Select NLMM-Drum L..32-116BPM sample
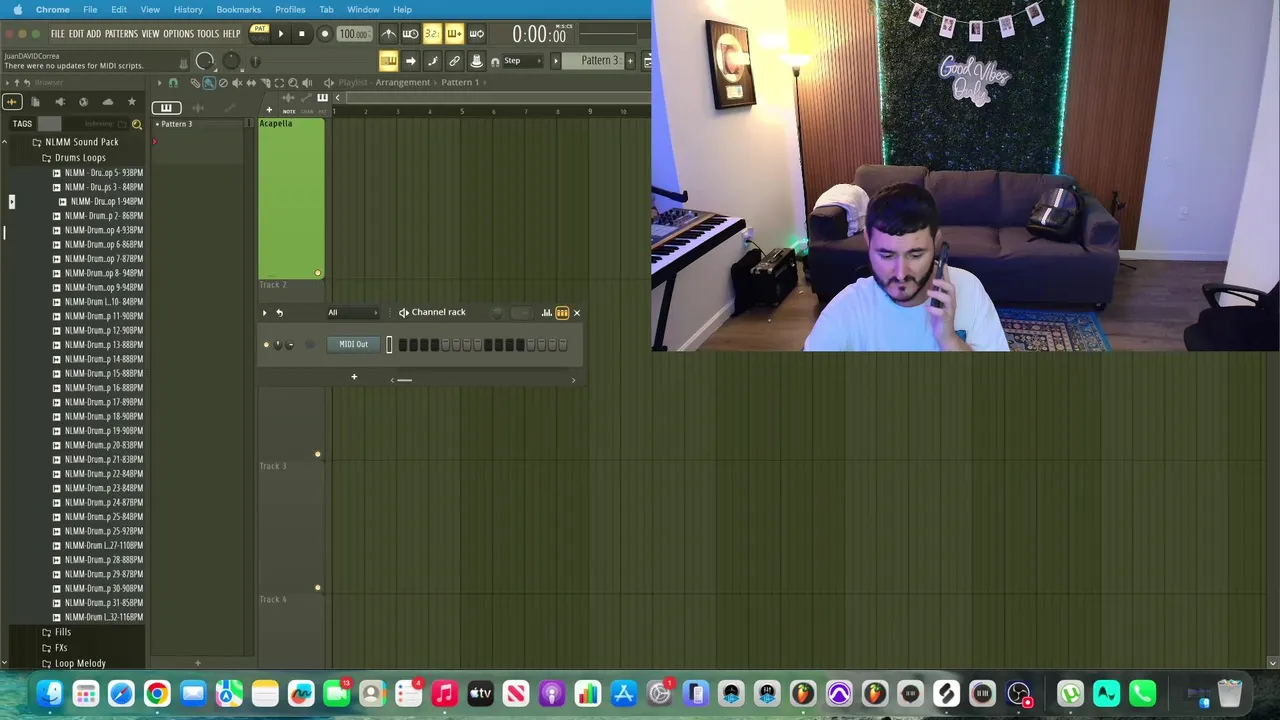The width and height of the screenshot is (1280, 720). click(x=103, y=617)
